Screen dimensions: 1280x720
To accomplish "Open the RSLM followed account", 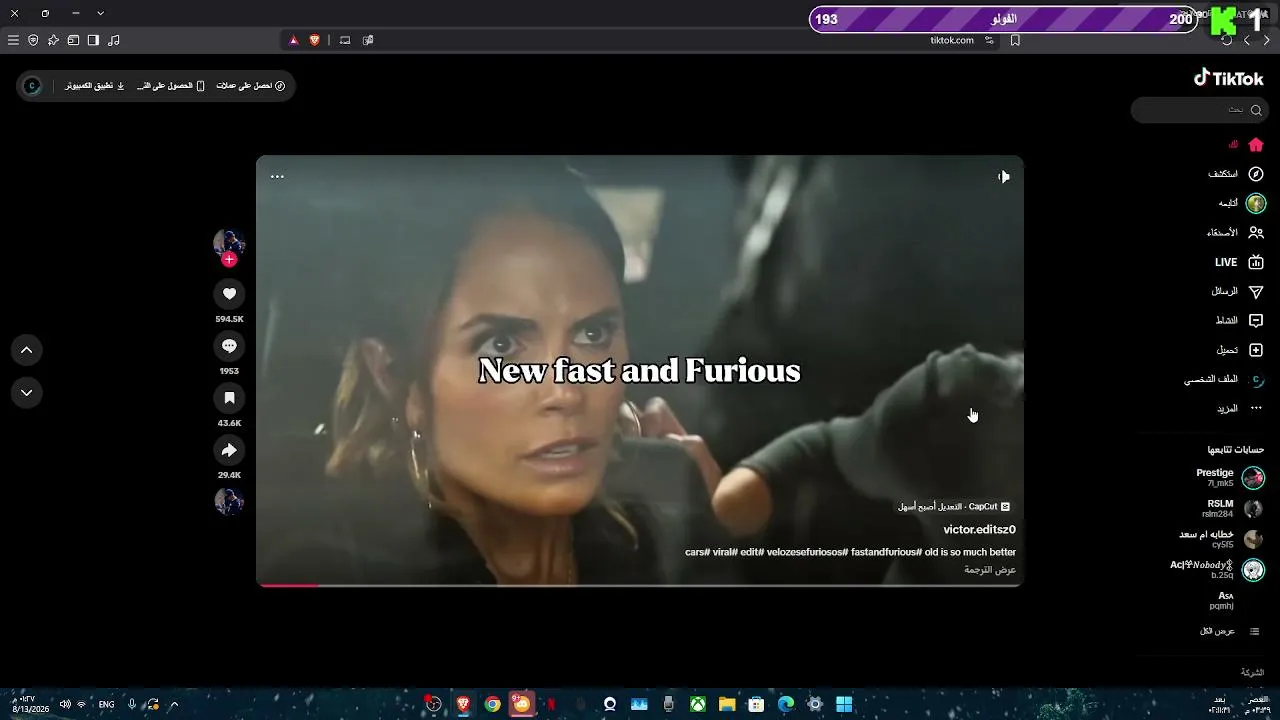I will 1233,508.
